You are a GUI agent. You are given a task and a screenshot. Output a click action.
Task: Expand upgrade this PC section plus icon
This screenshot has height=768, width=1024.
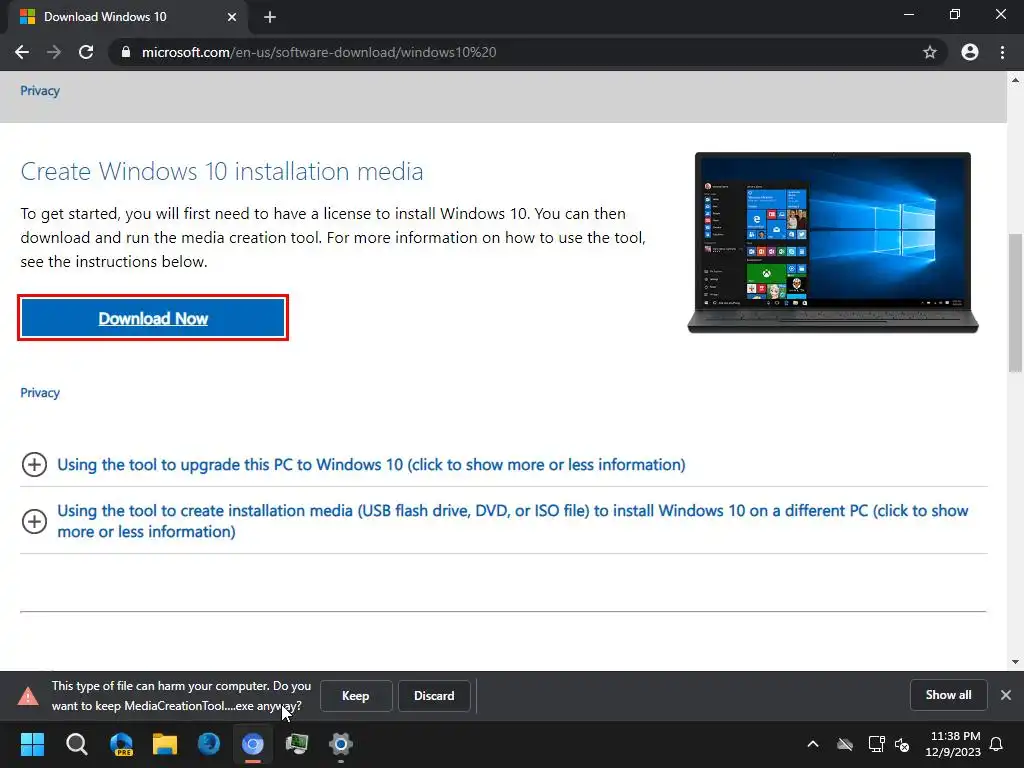(34, 464)
